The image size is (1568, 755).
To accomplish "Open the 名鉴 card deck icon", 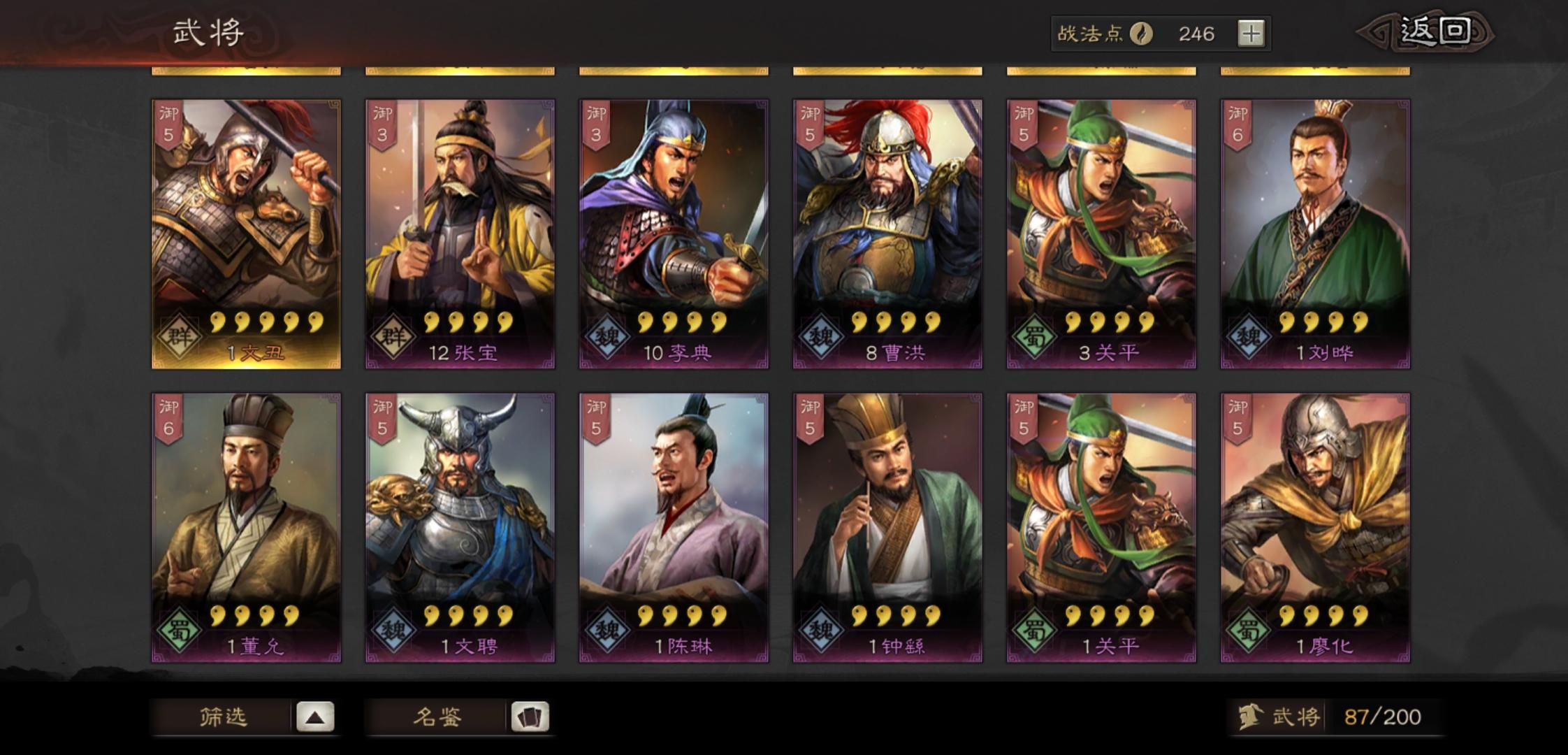I will (530, 717).
